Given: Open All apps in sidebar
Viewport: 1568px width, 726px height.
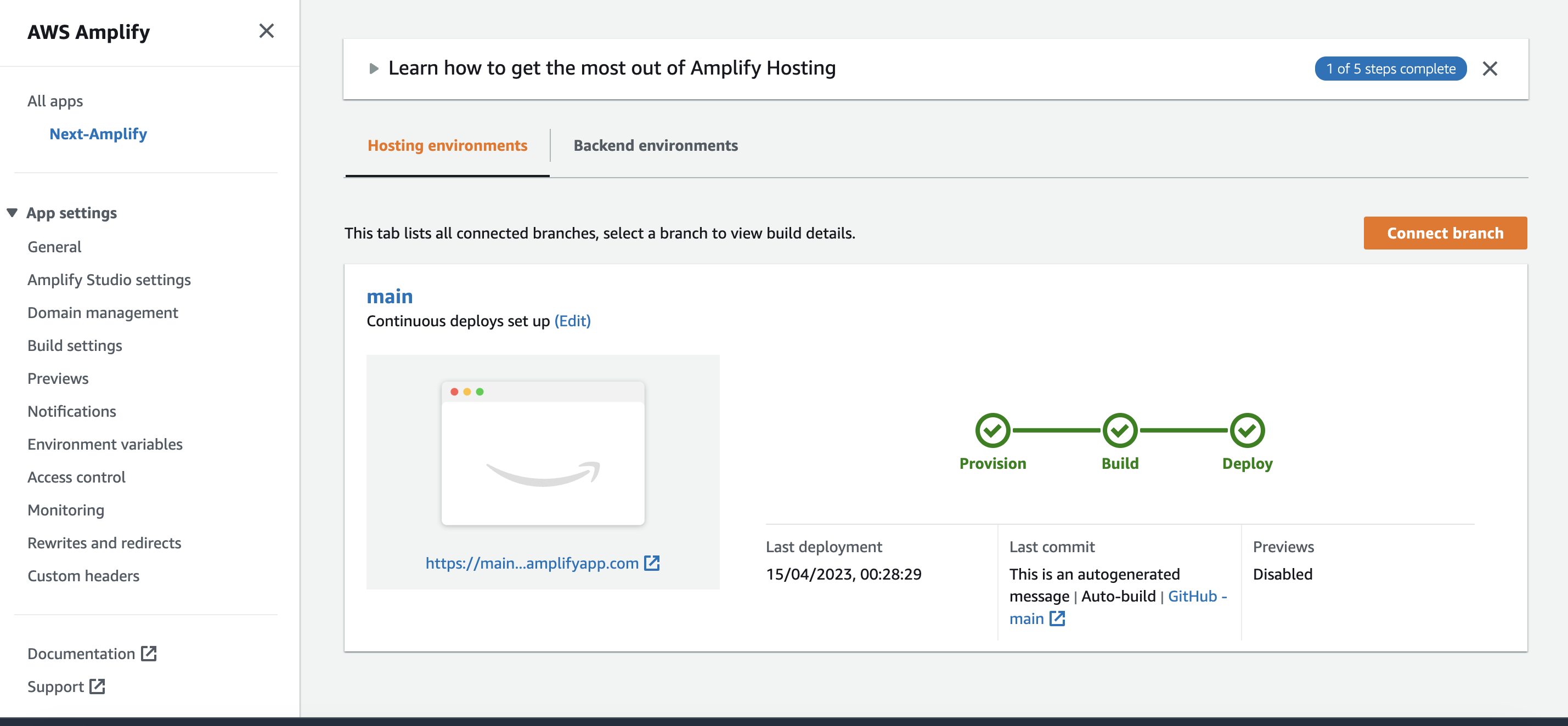Looking at the screenshot, I should (55, 101).
